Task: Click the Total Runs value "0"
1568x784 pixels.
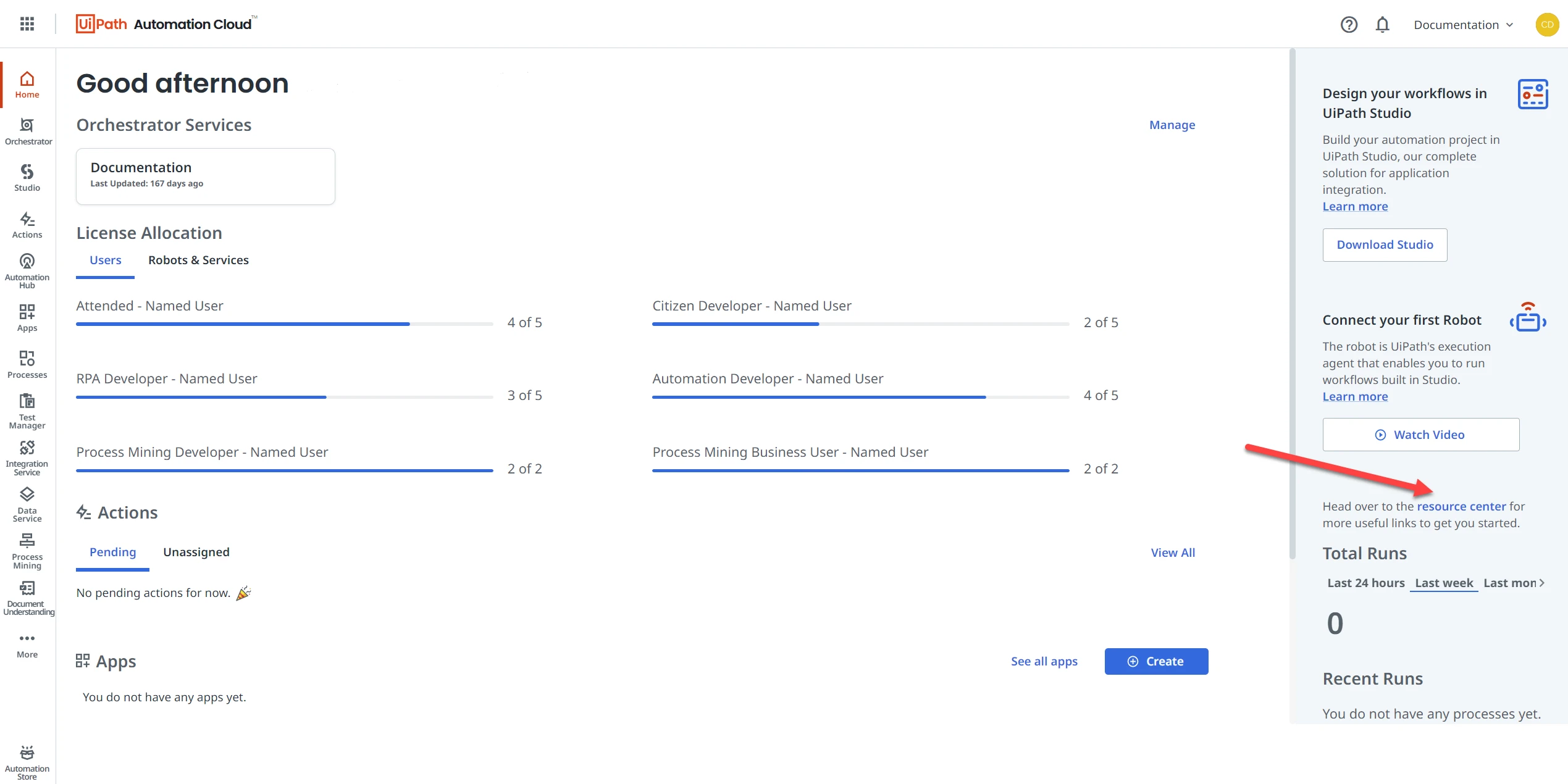Action: click(1335, 623)
